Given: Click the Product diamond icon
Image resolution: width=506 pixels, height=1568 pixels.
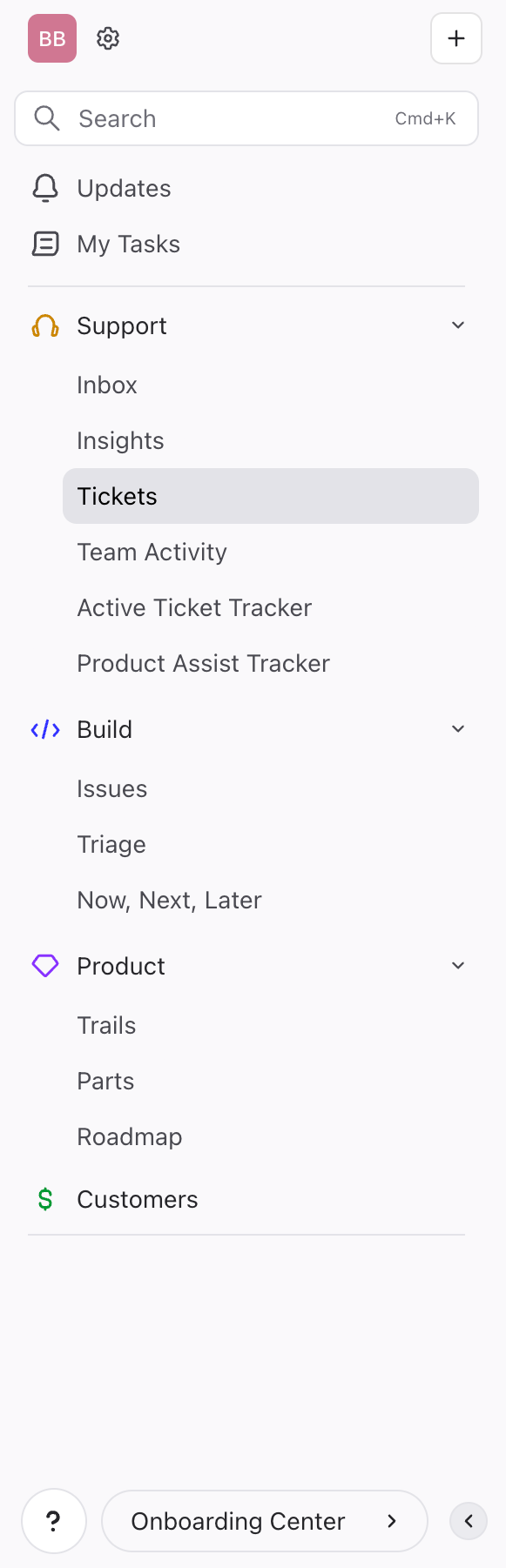Looking at the screenshot, I should tap(44, 965).
